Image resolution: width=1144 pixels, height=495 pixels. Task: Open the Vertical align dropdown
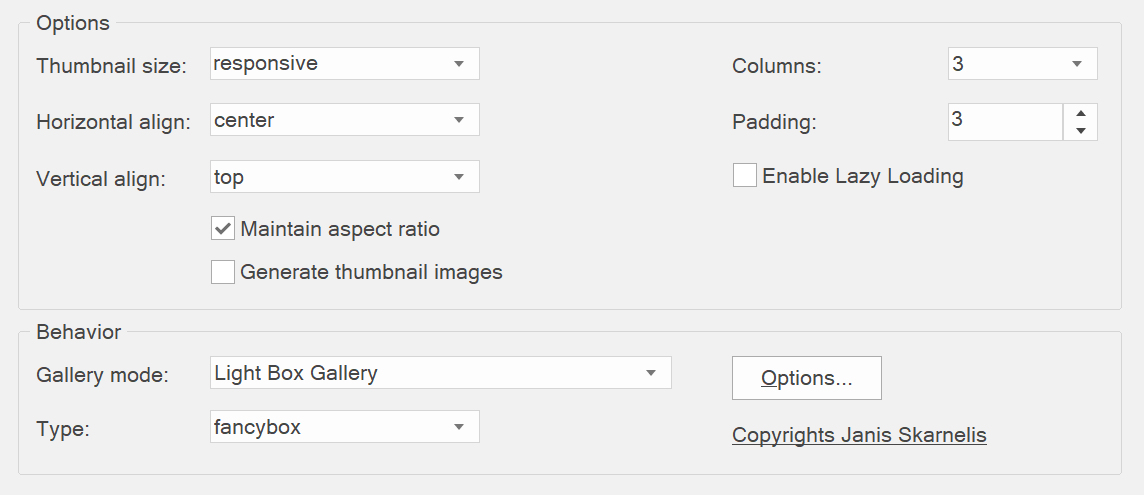pos(344,177)
